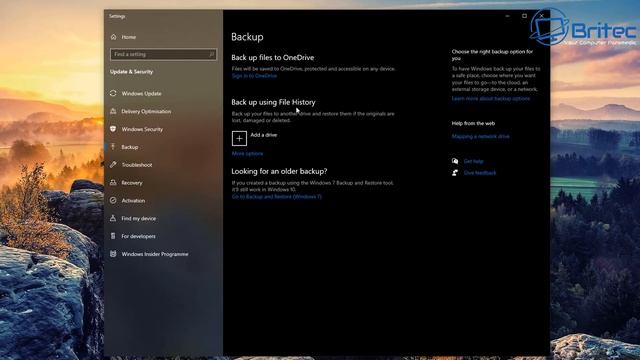Click the search magnifier icon
This screenshot has width=640, height=360.
pos(211,54)
